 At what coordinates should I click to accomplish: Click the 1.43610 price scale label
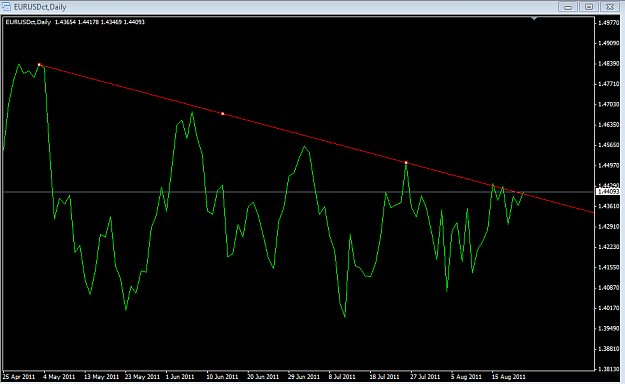tap(609, 206)
